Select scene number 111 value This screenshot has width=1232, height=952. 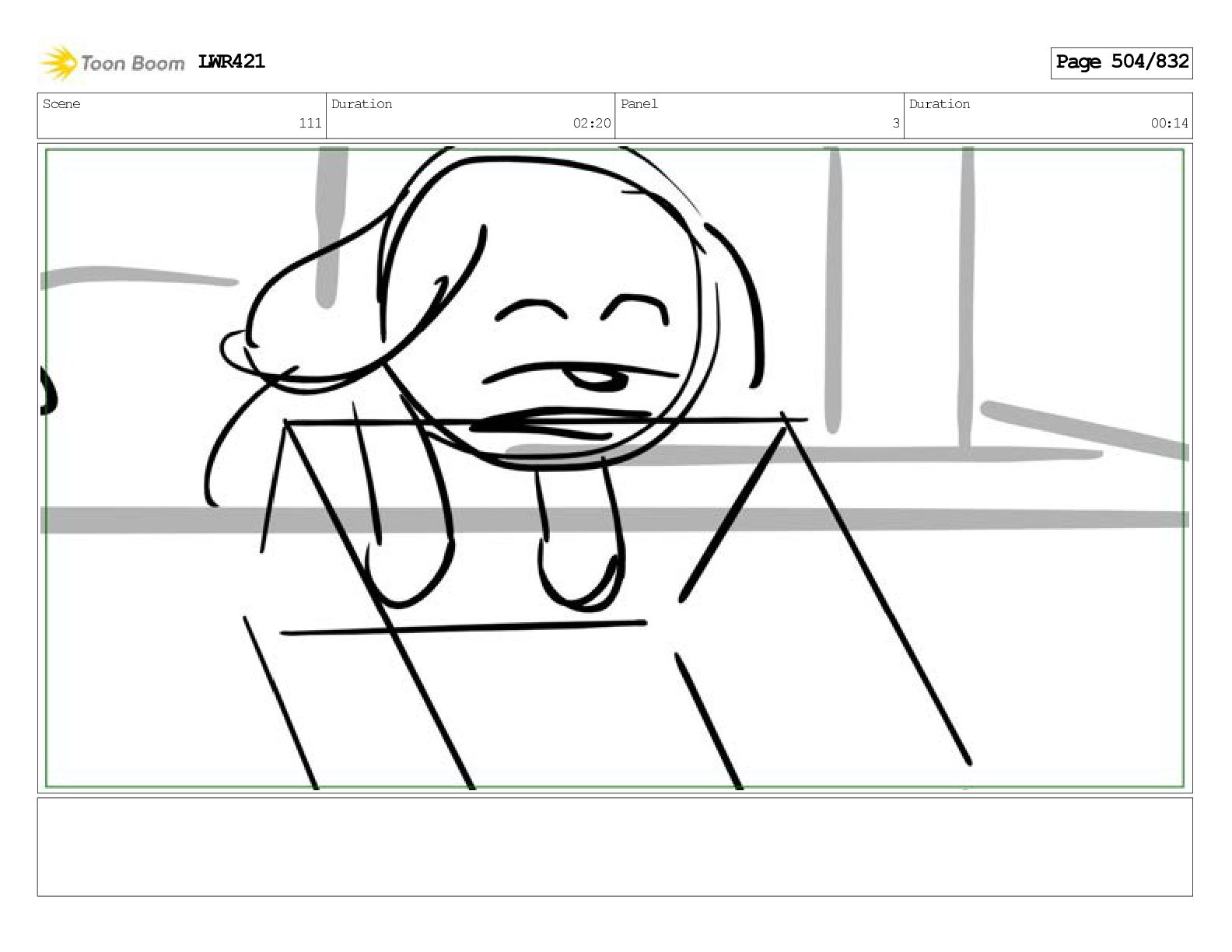[310, 123]
